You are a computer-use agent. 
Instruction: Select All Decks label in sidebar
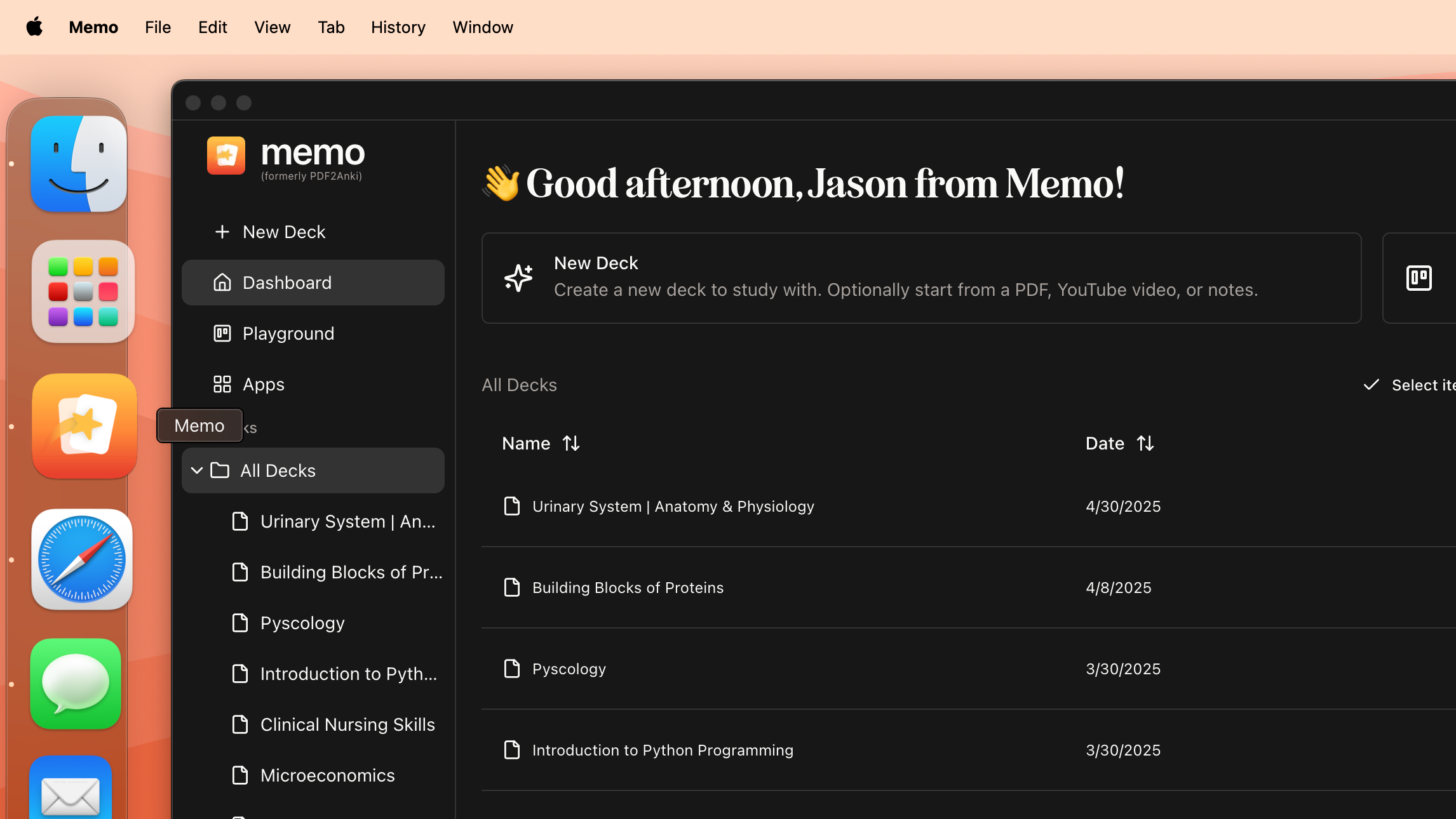278,470
